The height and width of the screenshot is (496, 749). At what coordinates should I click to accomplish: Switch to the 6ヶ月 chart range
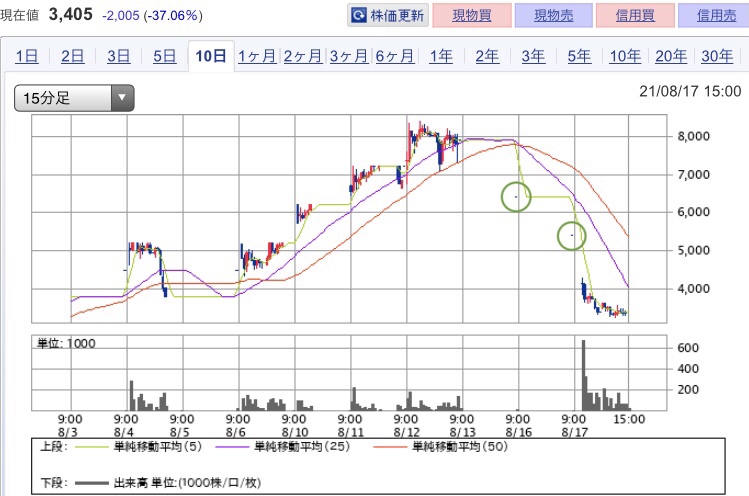point(395,56)
